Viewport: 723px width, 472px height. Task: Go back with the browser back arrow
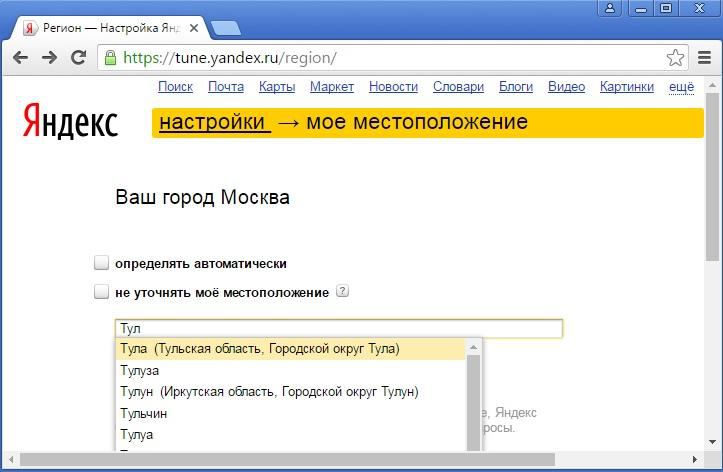coord(20,58)
